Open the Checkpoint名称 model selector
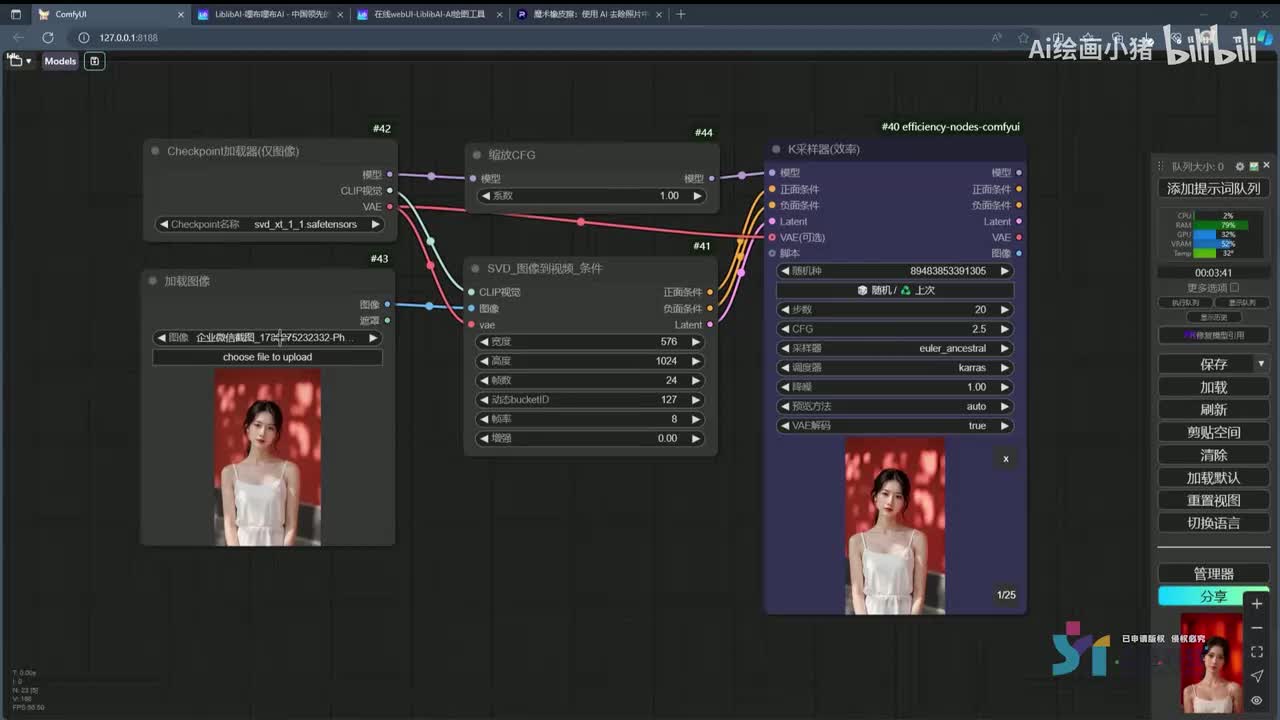Image resolution: width=1280 pixels, height=720 pixels. pyautogui.click(x=270, y=224)
